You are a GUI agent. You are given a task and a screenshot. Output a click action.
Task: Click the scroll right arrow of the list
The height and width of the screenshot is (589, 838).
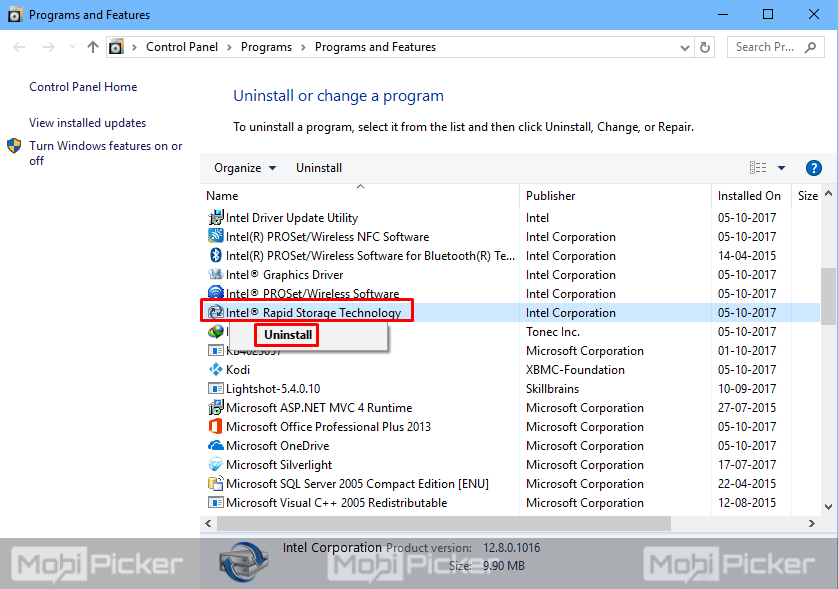pyautogui.click(x=812, y=523)
